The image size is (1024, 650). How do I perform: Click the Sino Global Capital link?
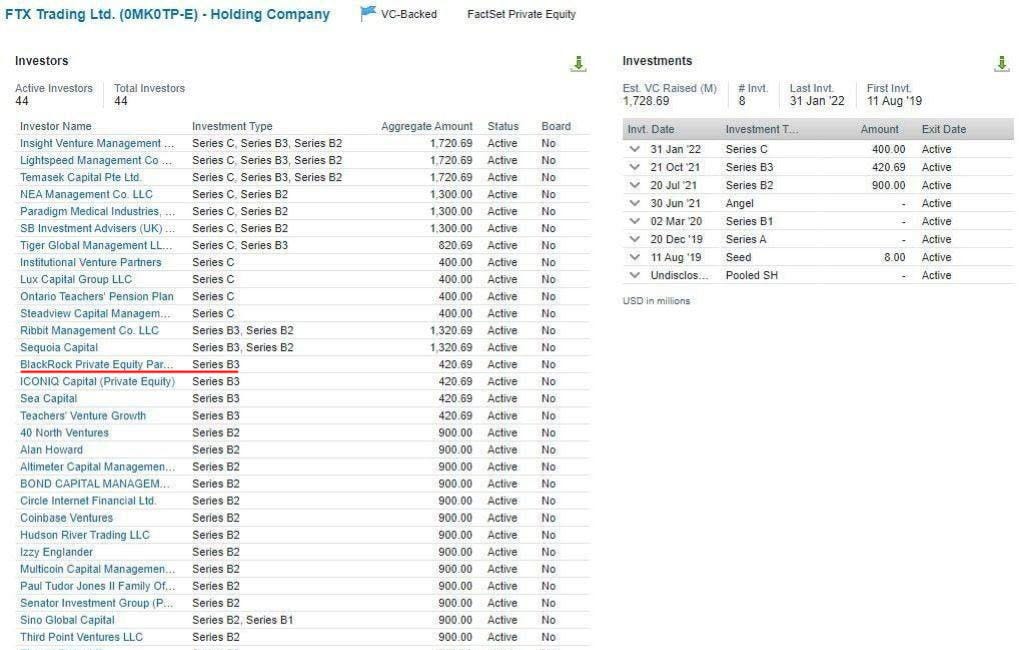point(67,619)
